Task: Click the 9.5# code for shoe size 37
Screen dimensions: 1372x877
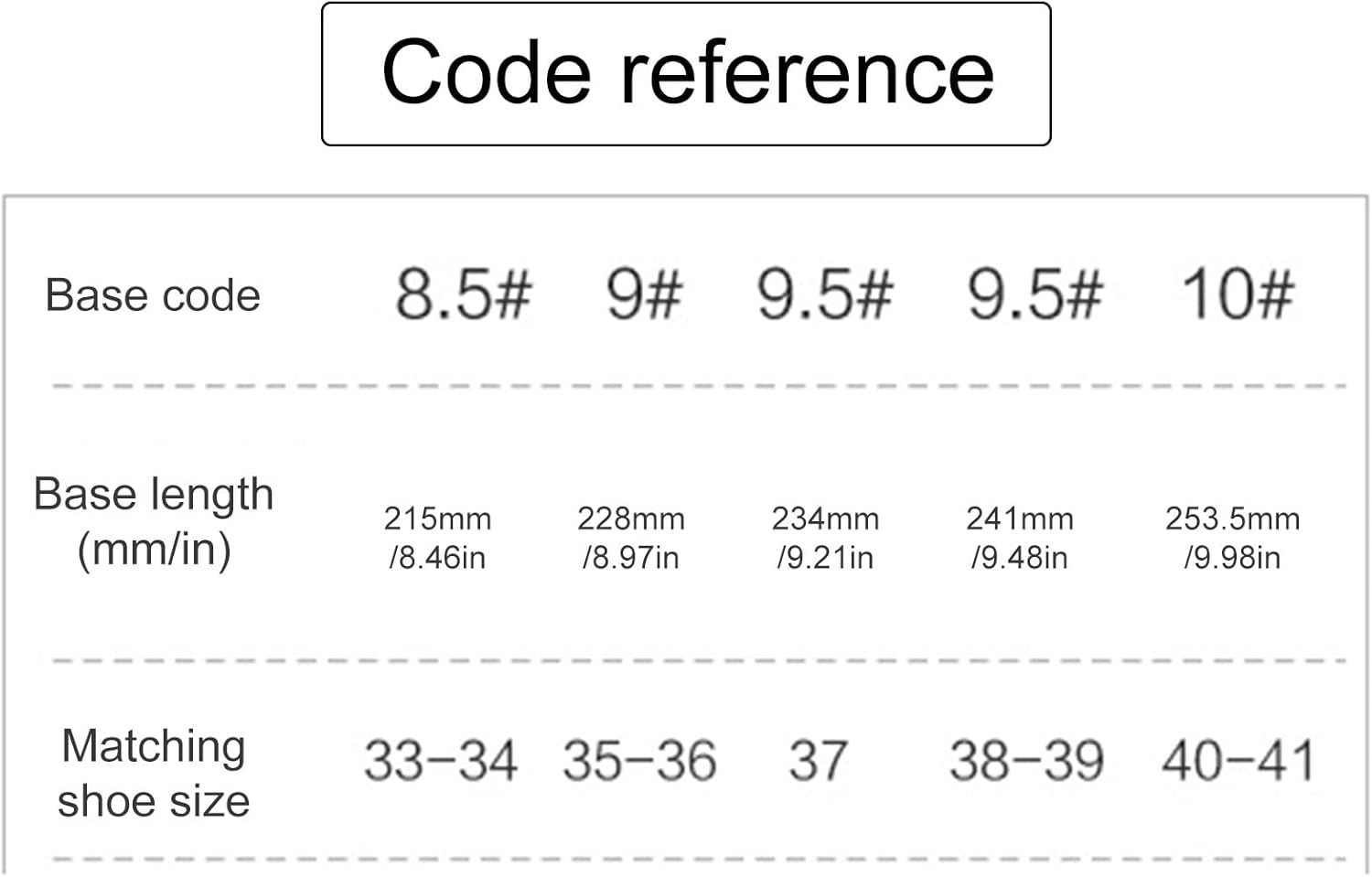Action: pos(824,294)
